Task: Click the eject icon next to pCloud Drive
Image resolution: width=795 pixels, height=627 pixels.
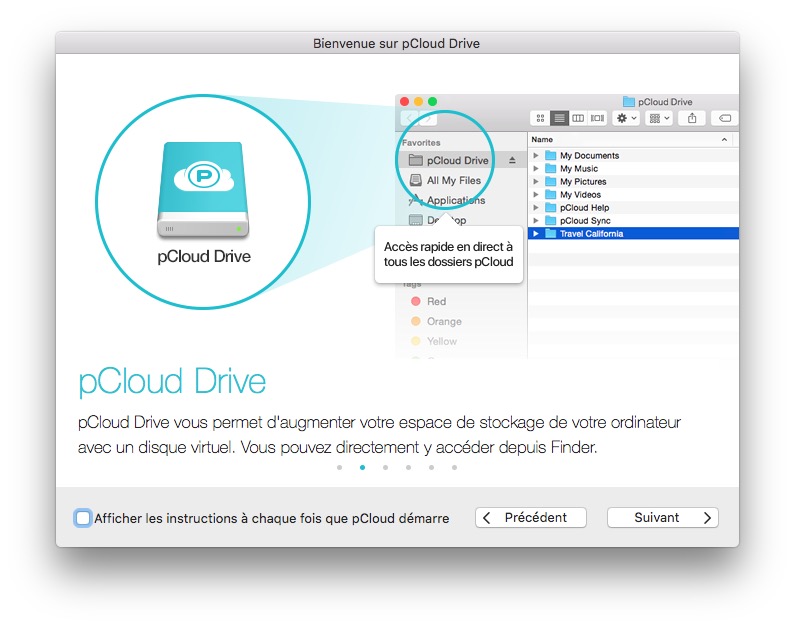Action: (x=512, y=160)
